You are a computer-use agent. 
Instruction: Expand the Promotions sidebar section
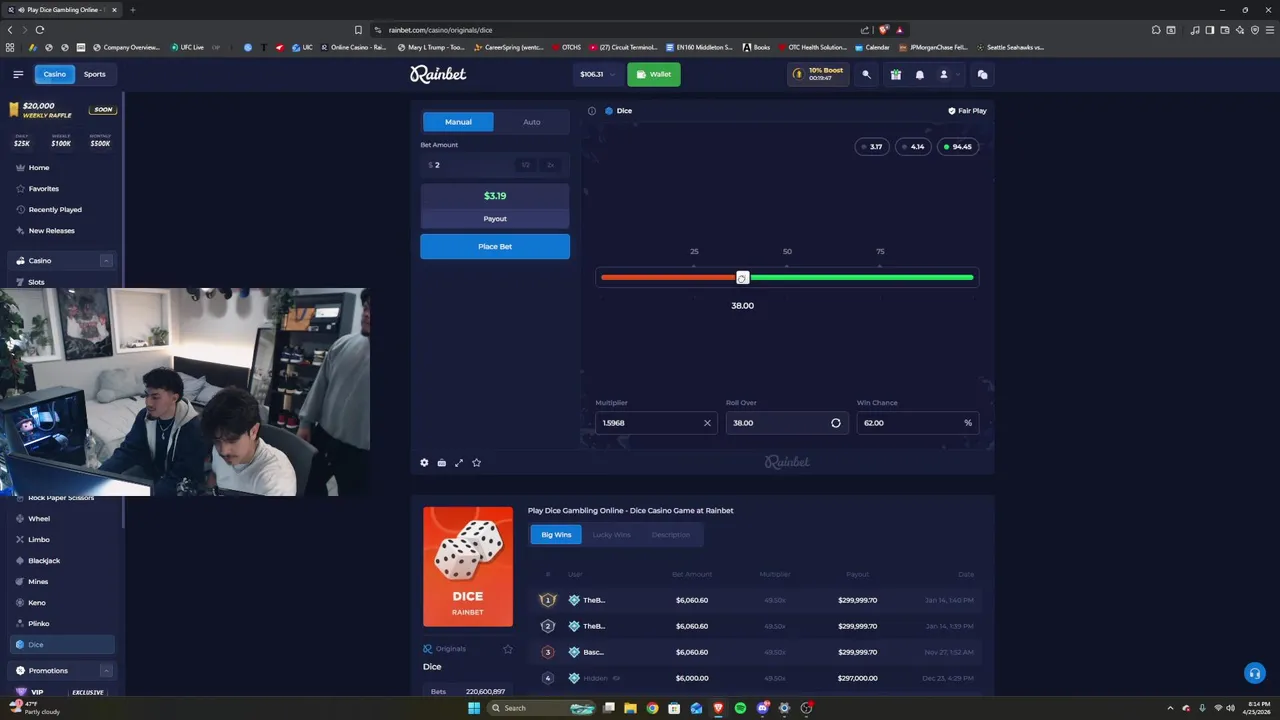coord(106,671)
